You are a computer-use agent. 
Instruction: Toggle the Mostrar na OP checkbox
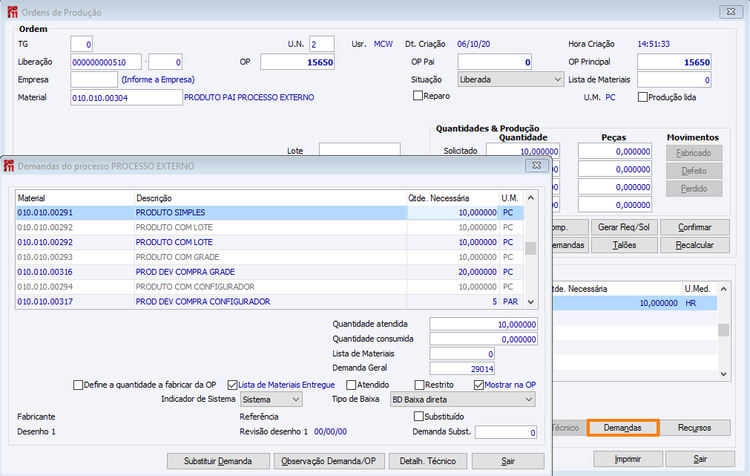click(x=479, y=384)
